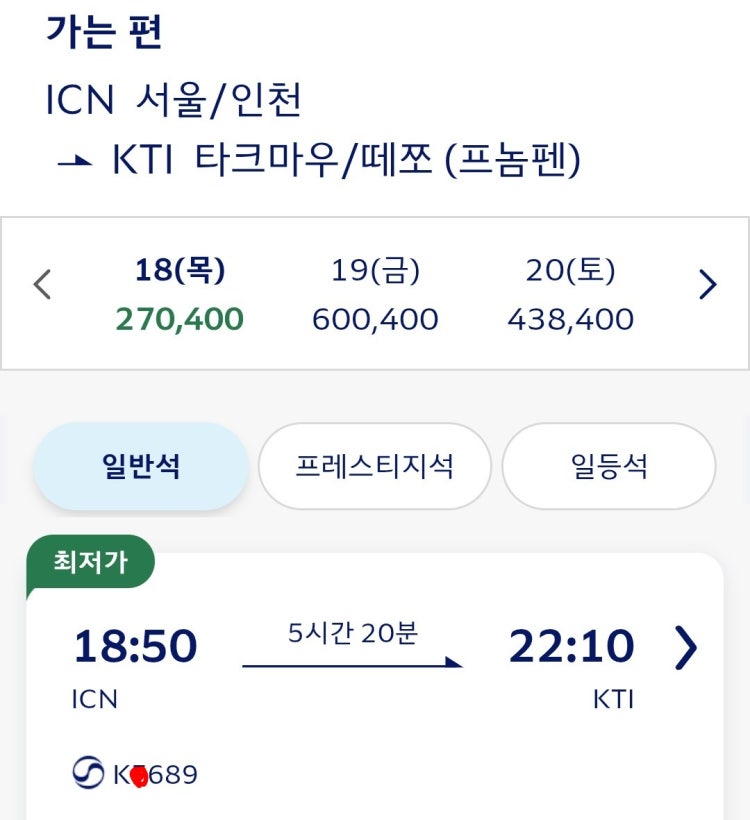Click the flight number ending in 689

pos(155,775)
